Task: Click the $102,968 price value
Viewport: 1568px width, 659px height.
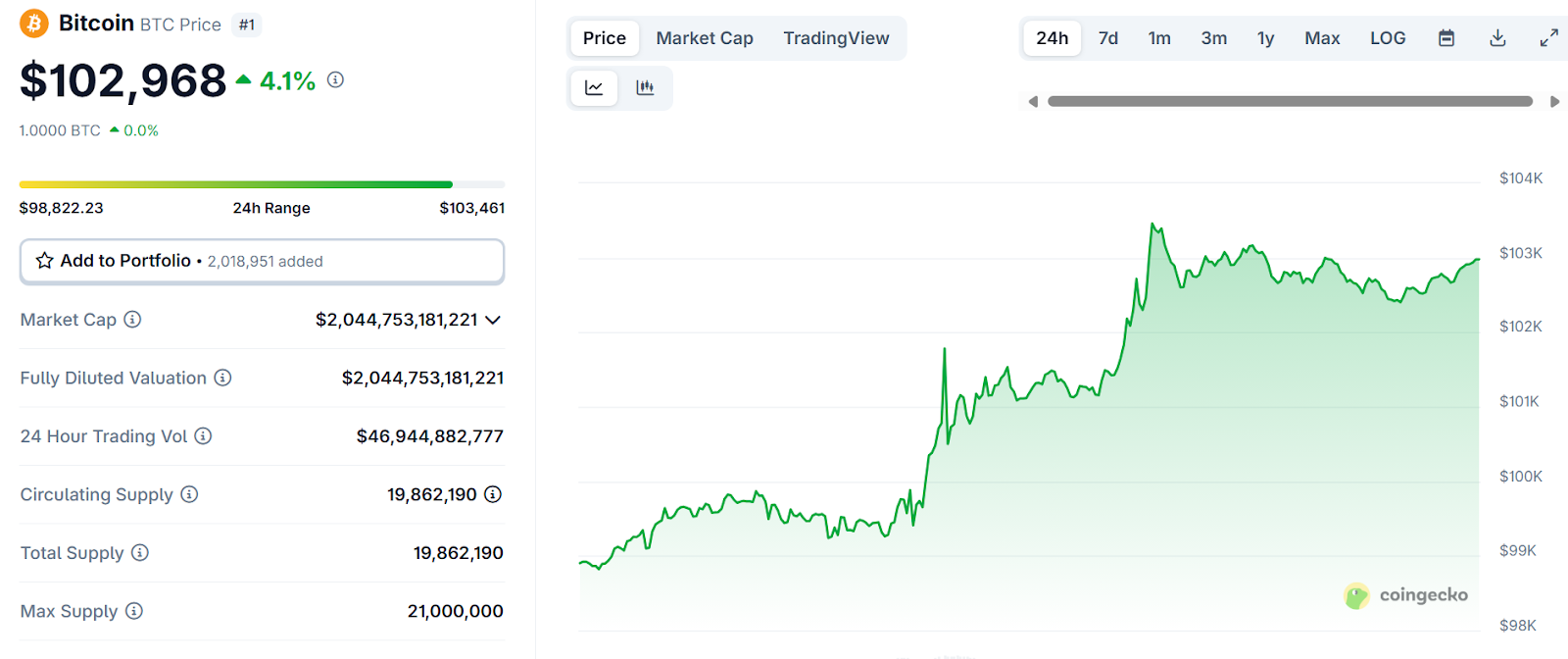Action: click(x=123, y=80)
